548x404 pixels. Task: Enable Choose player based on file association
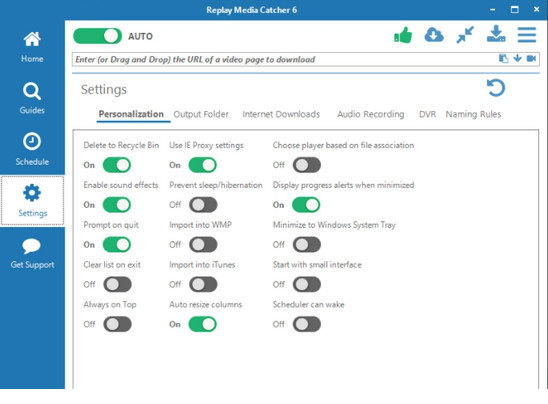coord(307,165)
